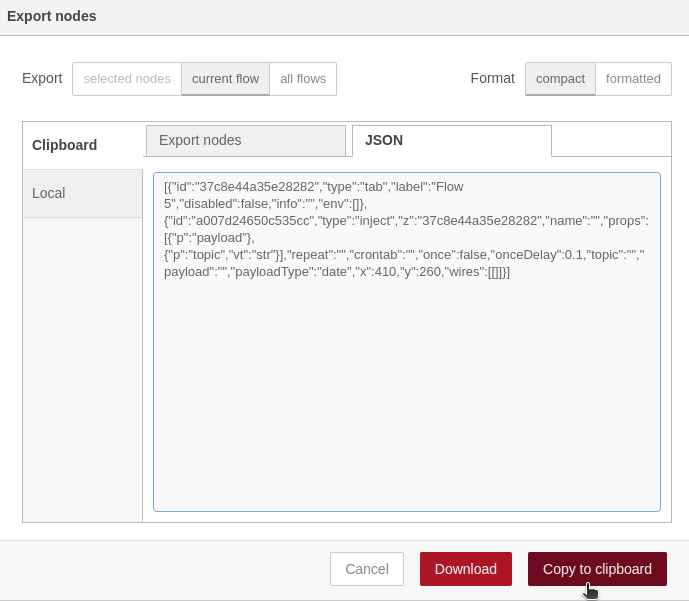
Task: Click the "Export" label beside scope buttons
Action: click(x=42, y=78)
